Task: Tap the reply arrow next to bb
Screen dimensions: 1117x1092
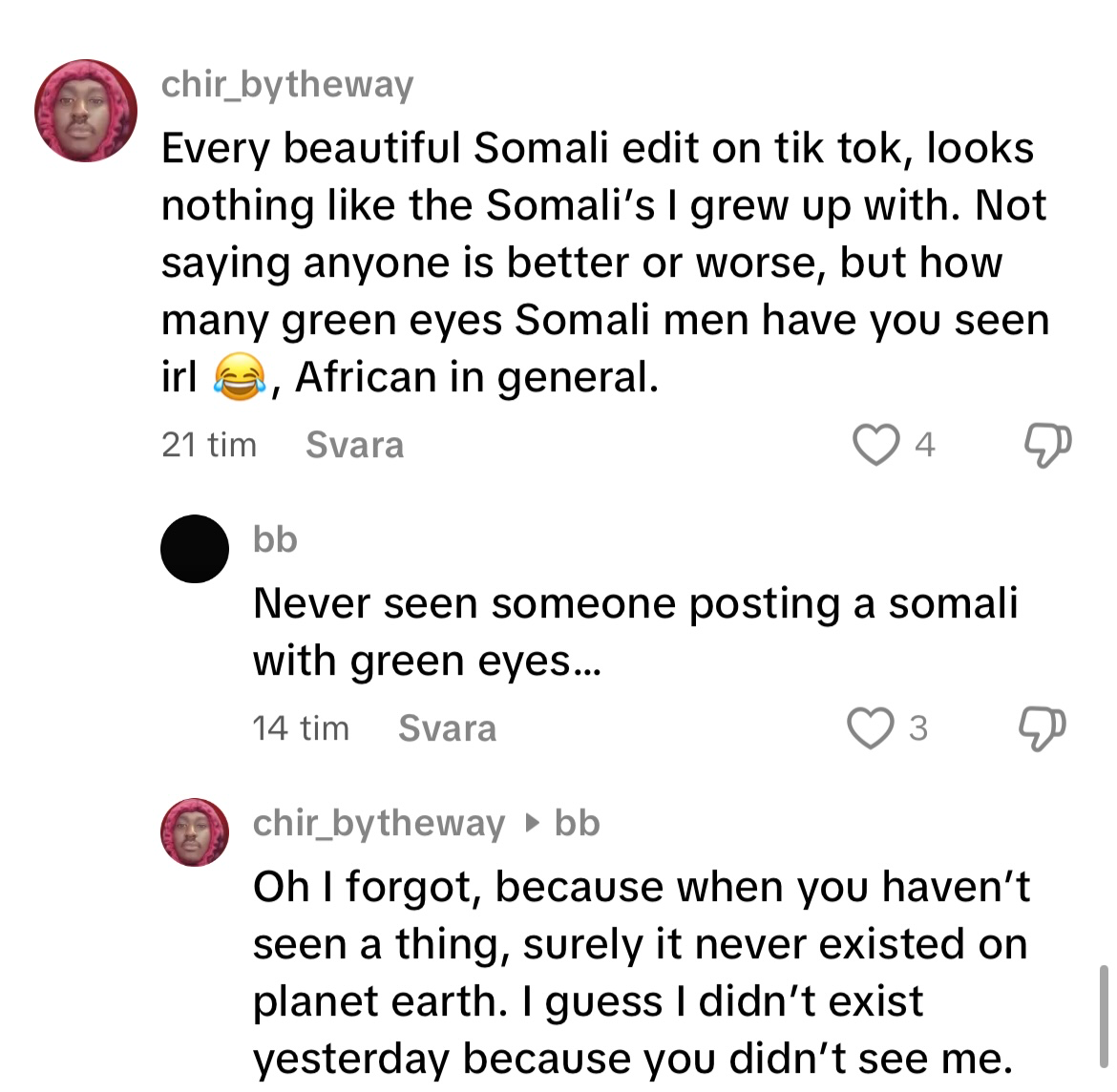Action: pos(533,823)
